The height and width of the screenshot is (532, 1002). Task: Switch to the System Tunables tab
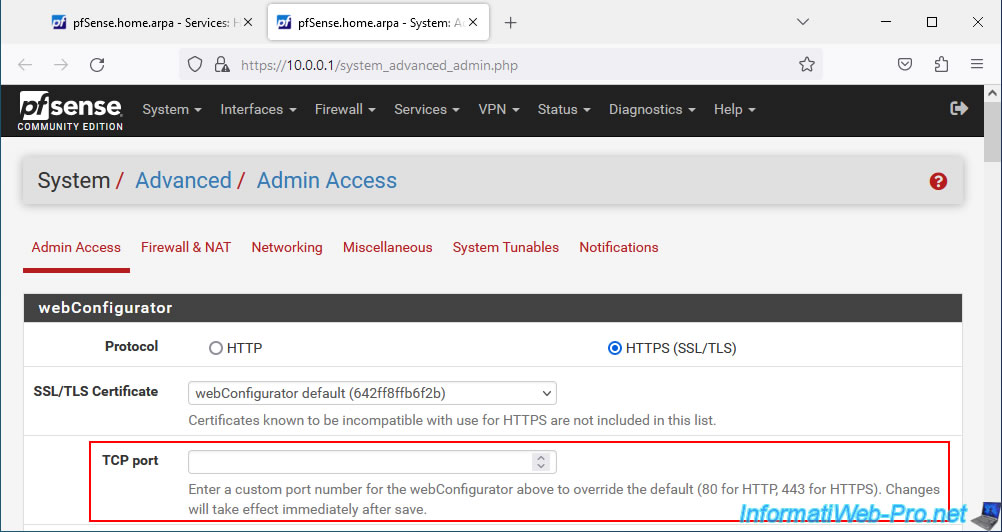click(x=505, y=247)
